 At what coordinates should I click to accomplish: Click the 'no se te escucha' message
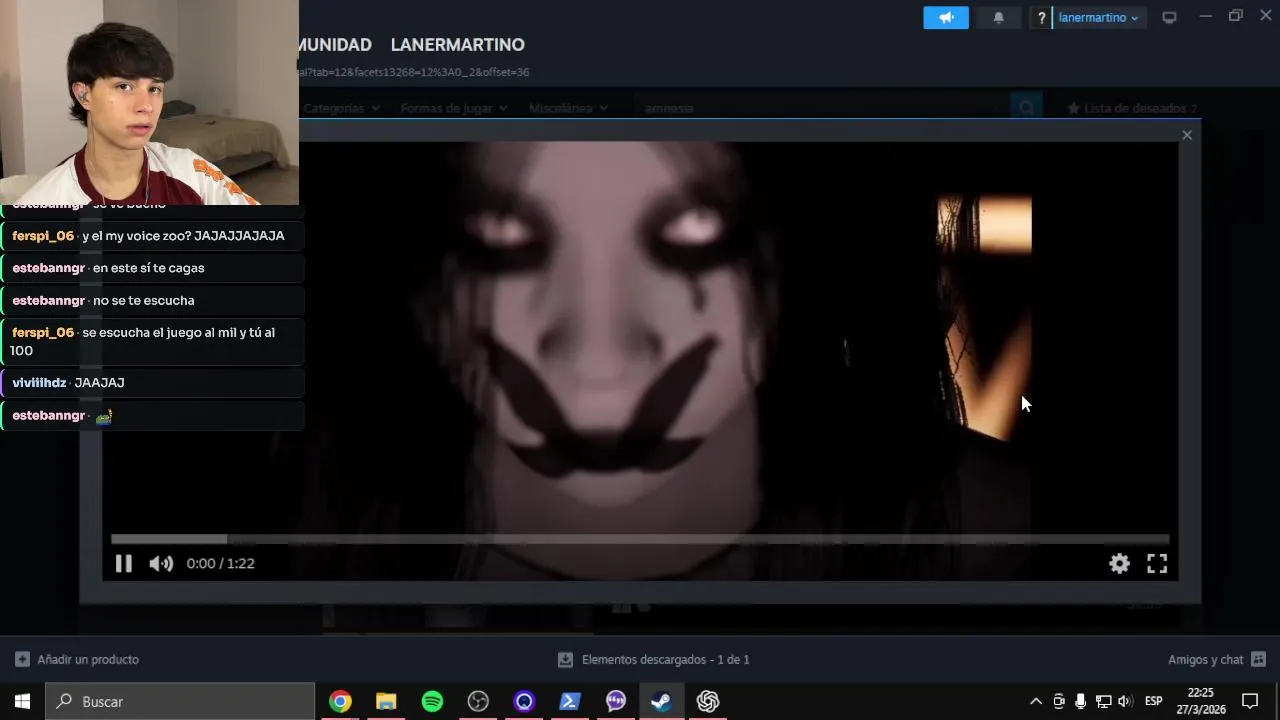coord(153,300)
